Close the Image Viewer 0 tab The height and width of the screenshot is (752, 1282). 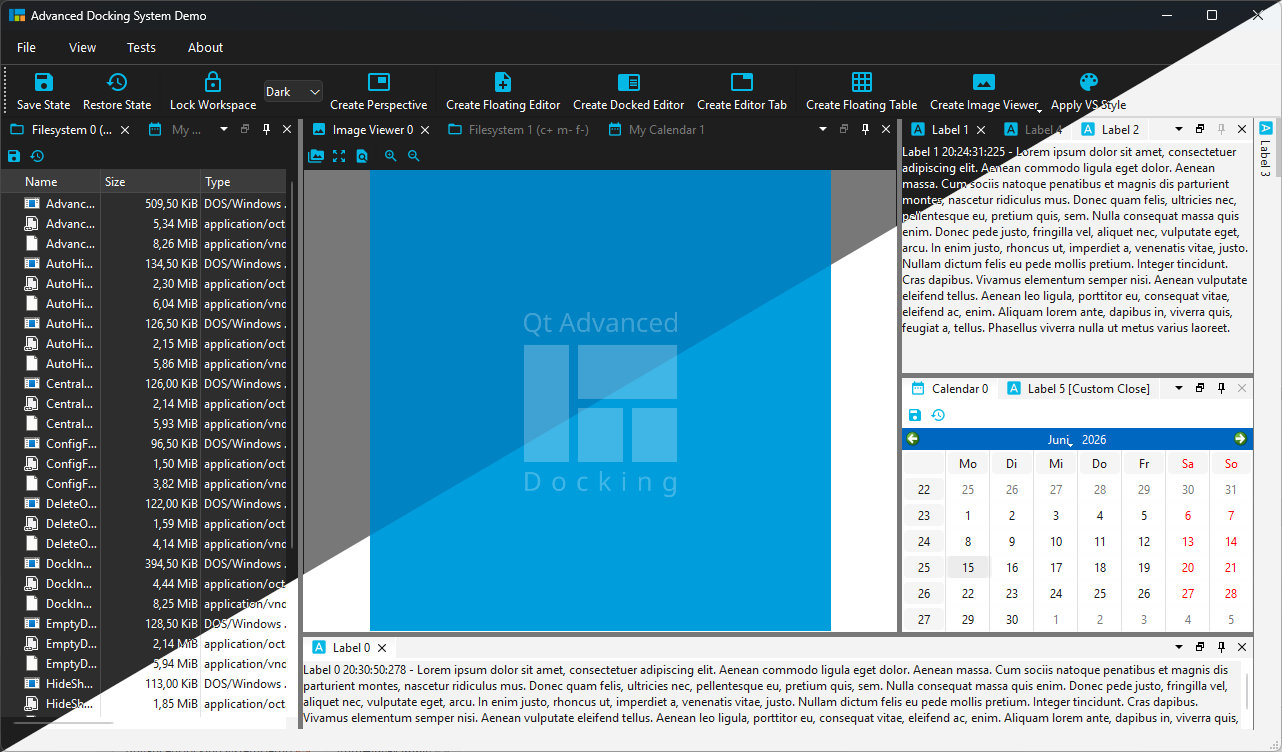[x=425, y=130]
